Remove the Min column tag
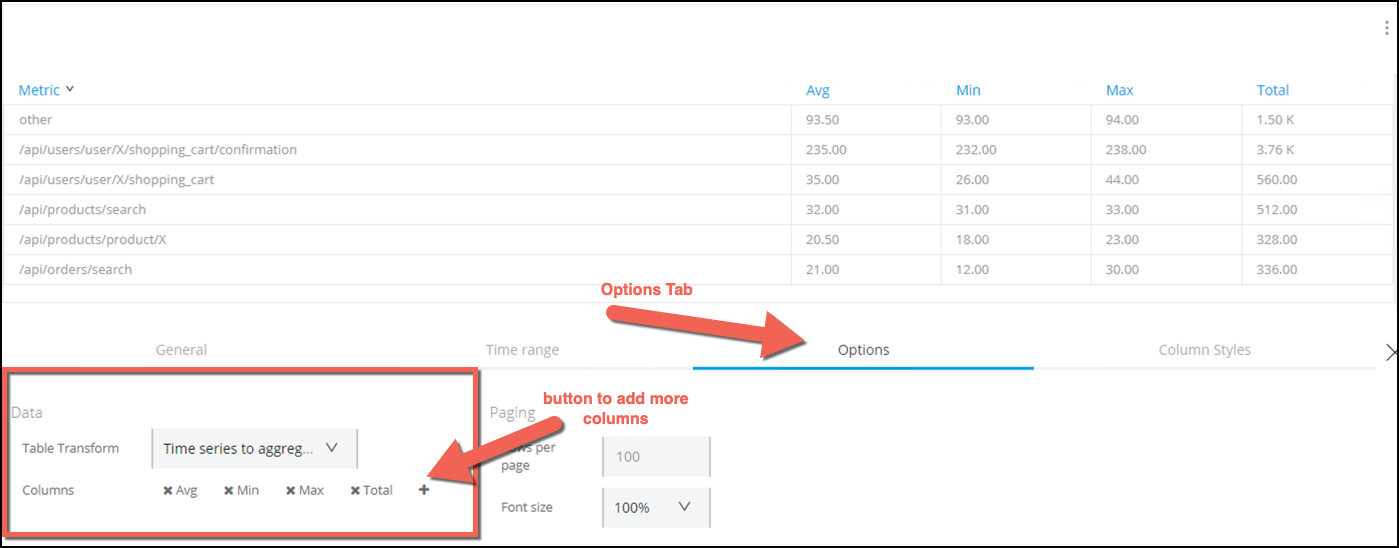The image size is (1399, 548). 229,491
